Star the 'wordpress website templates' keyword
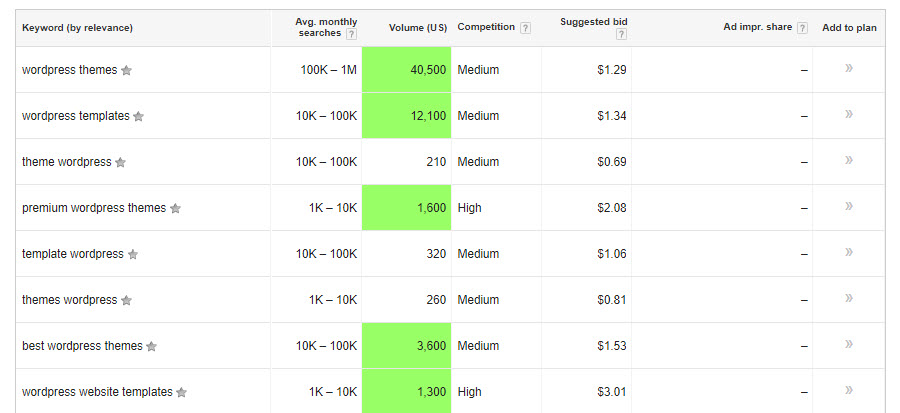The width and height of the screenshot is (900, 413). 181,392
